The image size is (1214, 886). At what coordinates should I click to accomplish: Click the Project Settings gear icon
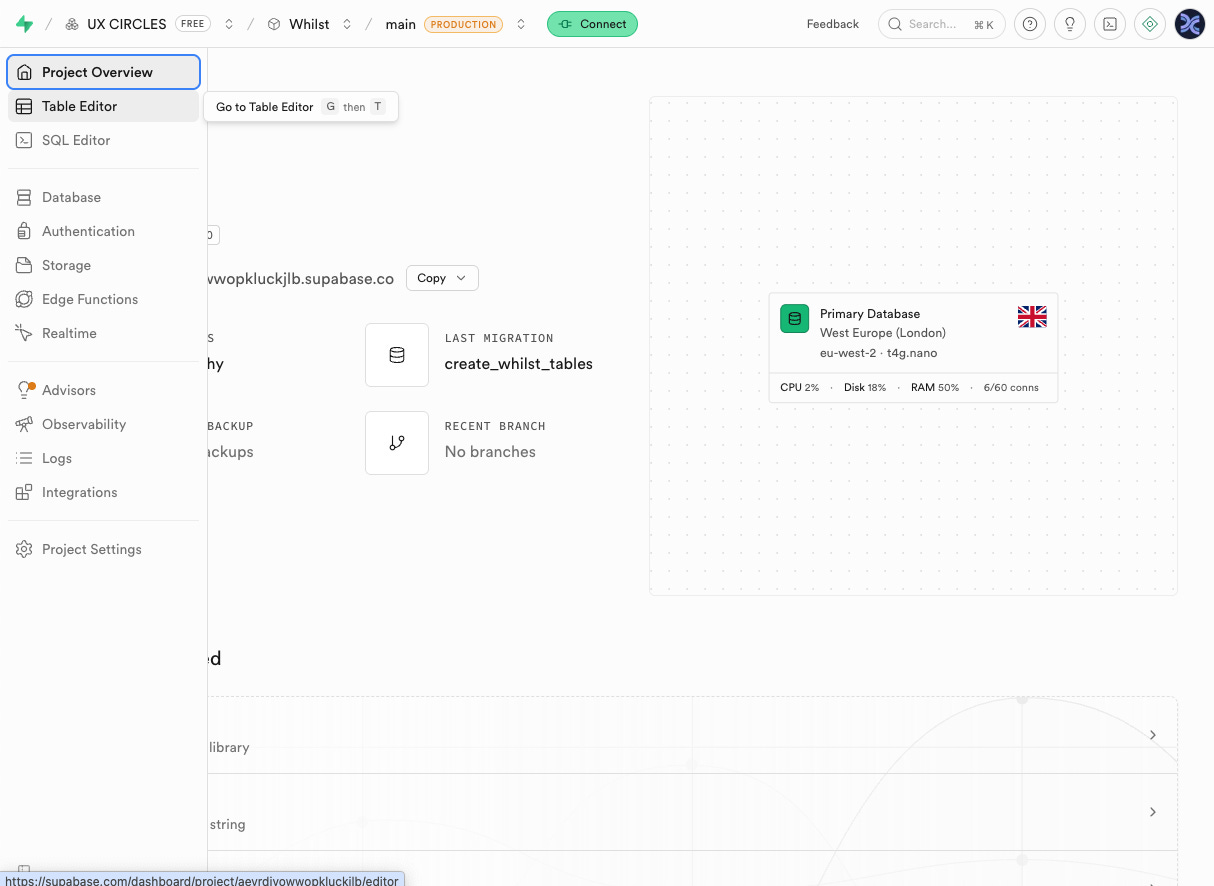click(24, 549)
